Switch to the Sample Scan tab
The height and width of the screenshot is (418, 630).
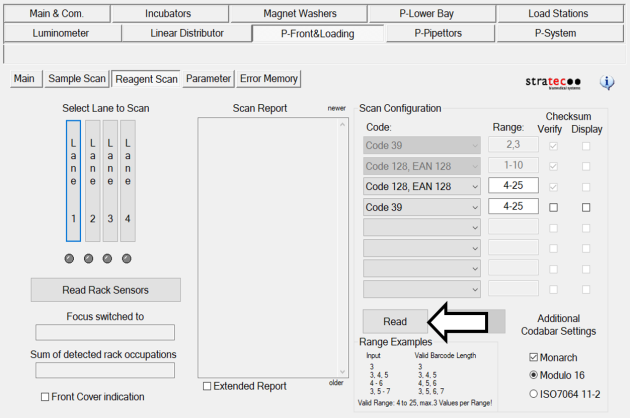click(x=77, y=78)
